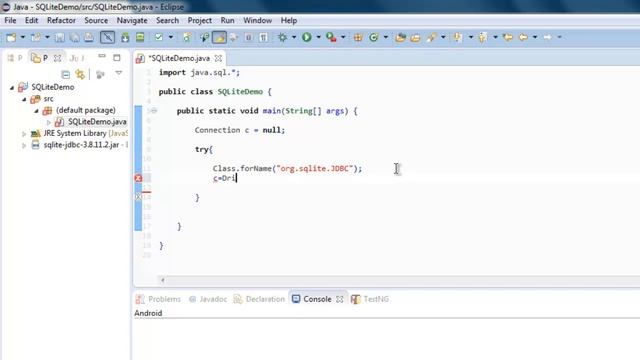Click the Run with red toolbox icon

point(331,38)
